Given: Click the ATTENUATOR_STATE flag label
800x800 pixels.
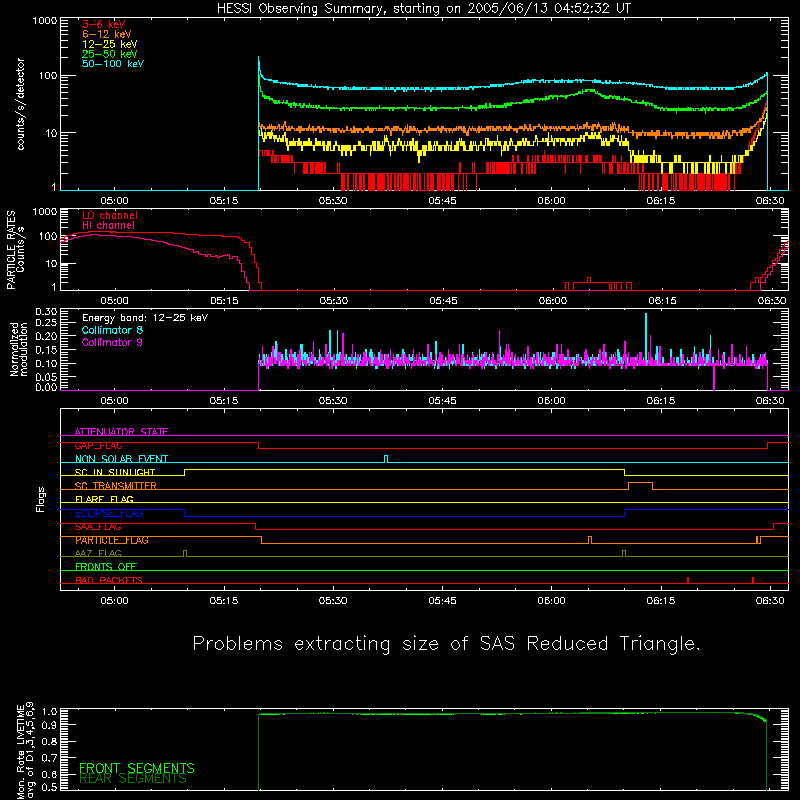Looking at the screenshot, I should point(121,432).
